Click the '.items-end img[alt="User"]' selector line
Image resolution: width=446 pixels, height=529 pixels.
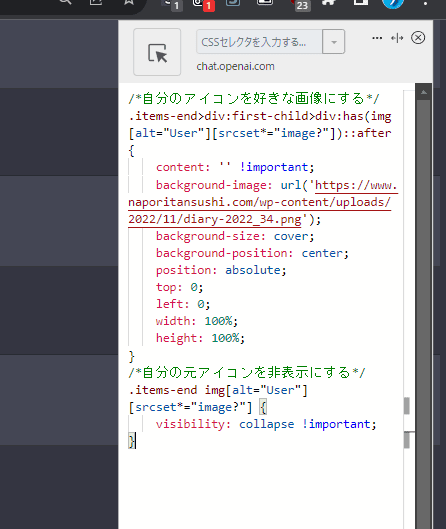tap(218, 390)
